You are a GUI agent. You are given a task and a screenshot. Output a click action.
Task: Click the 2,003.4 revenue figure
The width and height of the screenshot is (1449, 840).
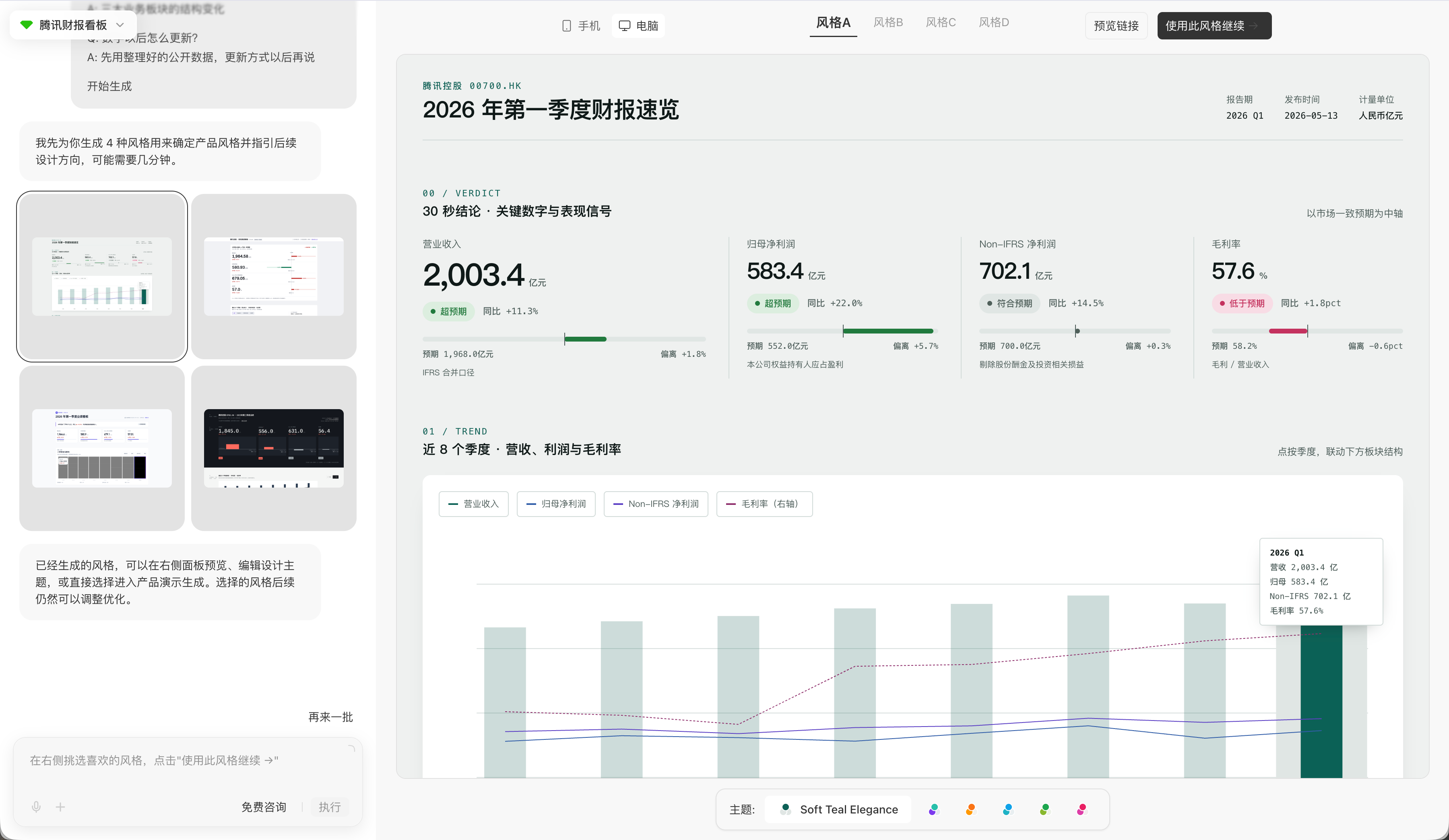[473, 275]
